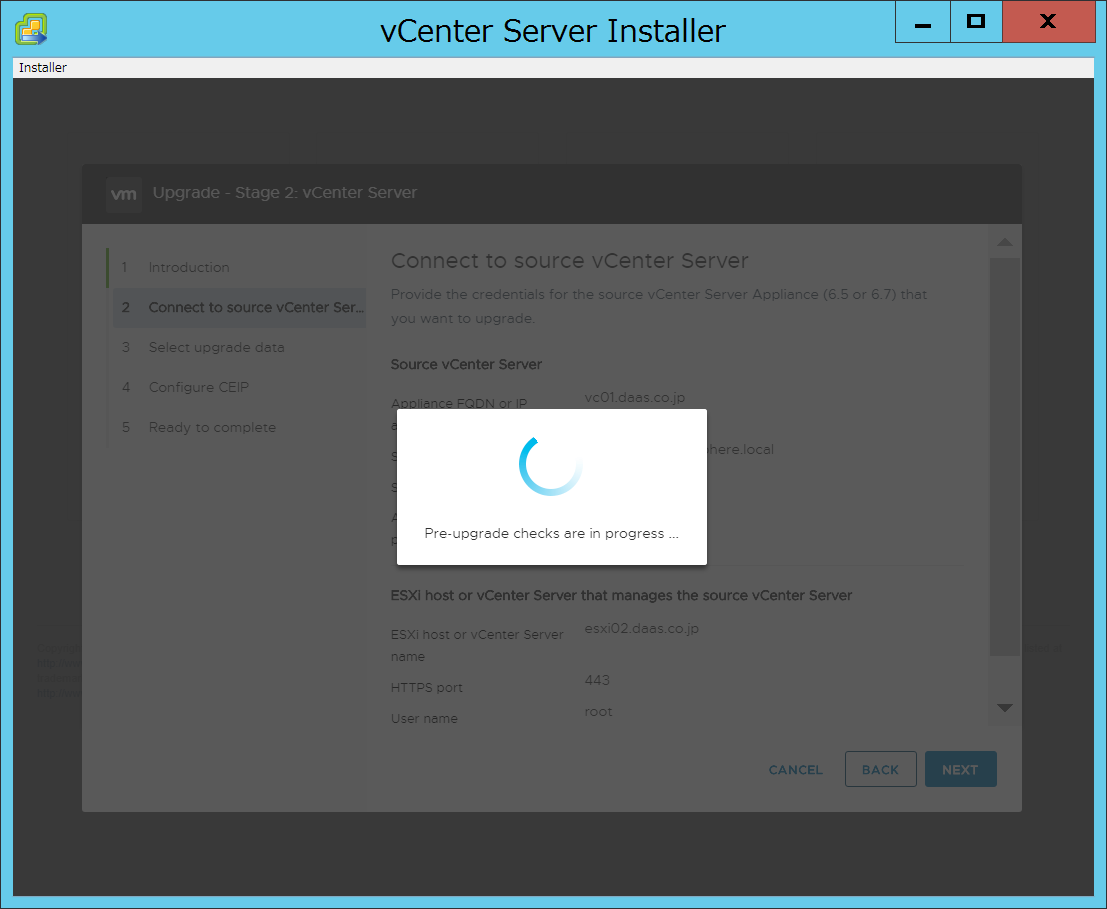The image size is (1107, 909).
Task: Close the vCenter Server Installer window
Action: [1048, 22]
